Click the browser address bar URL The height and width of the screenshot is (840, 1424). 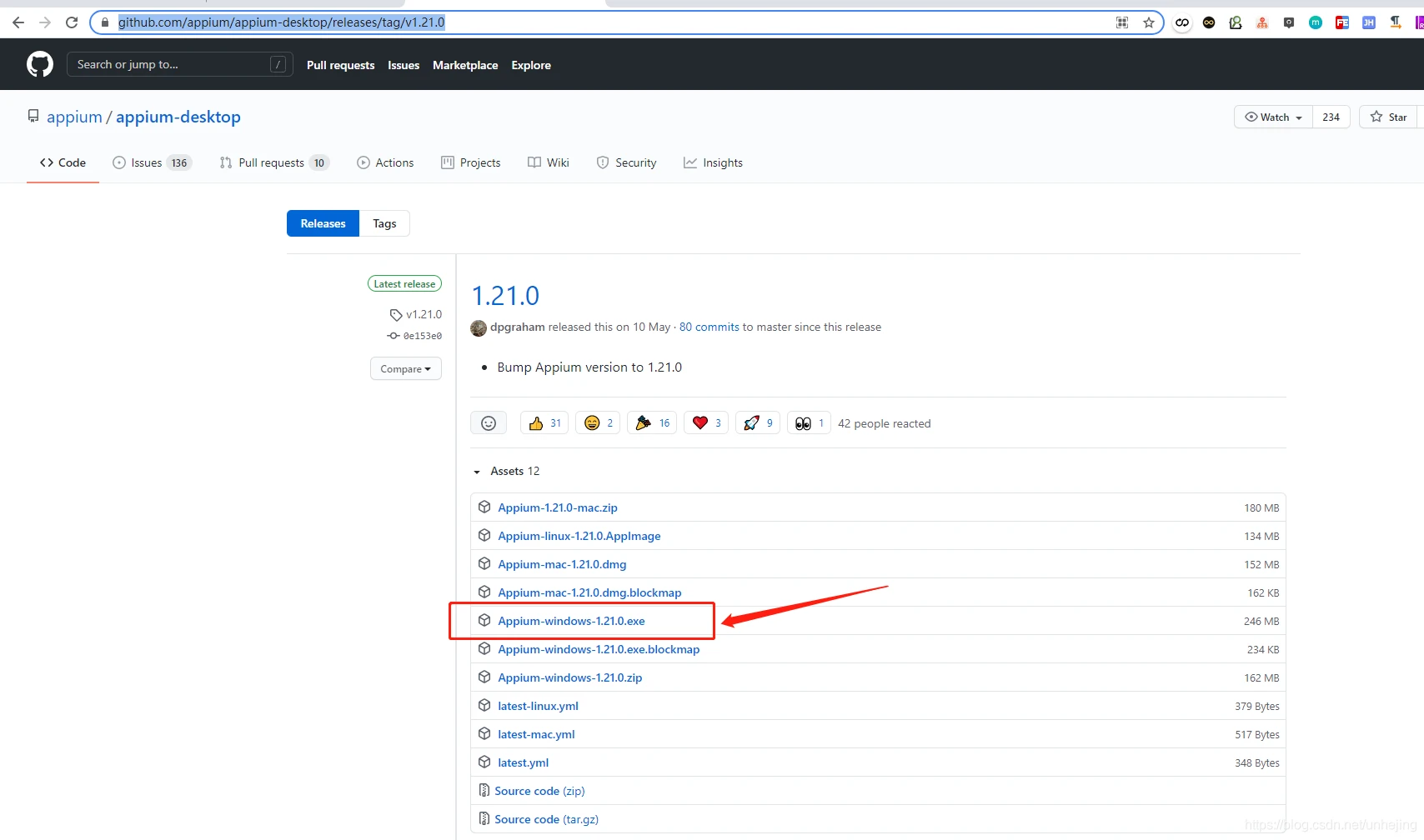click(x=282, y=22)
